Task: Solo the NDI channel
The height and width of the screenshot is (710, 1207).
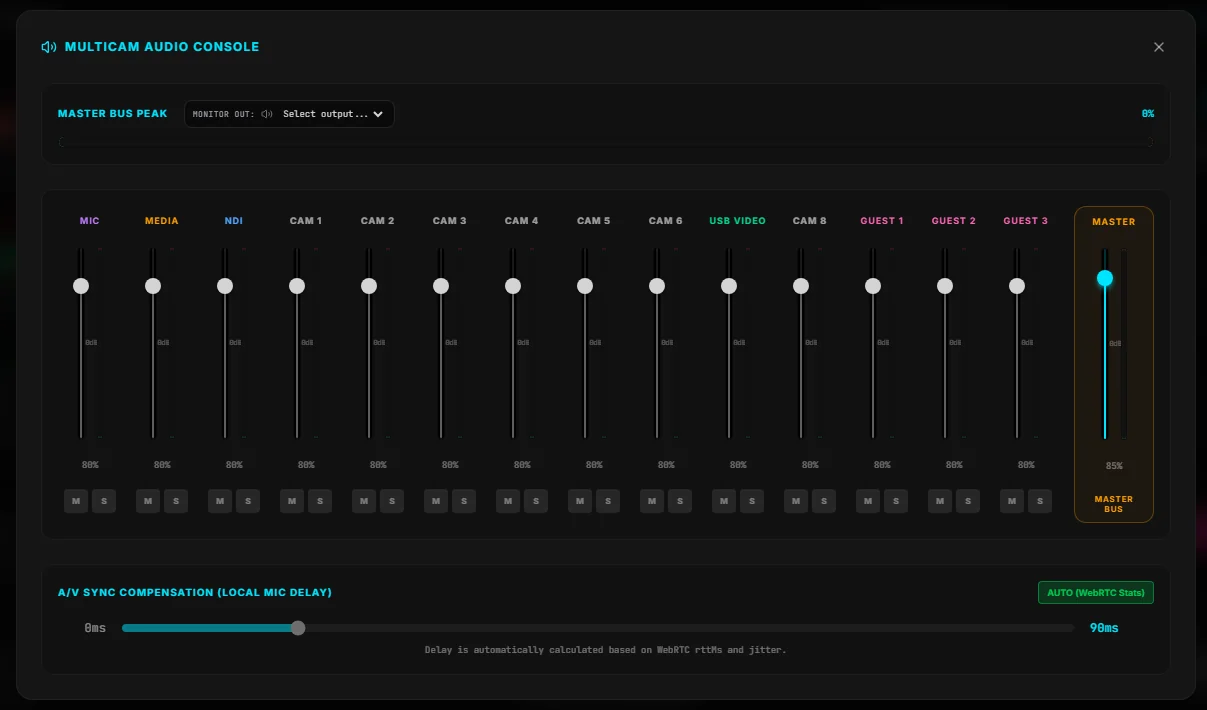Action: [248, 501]
